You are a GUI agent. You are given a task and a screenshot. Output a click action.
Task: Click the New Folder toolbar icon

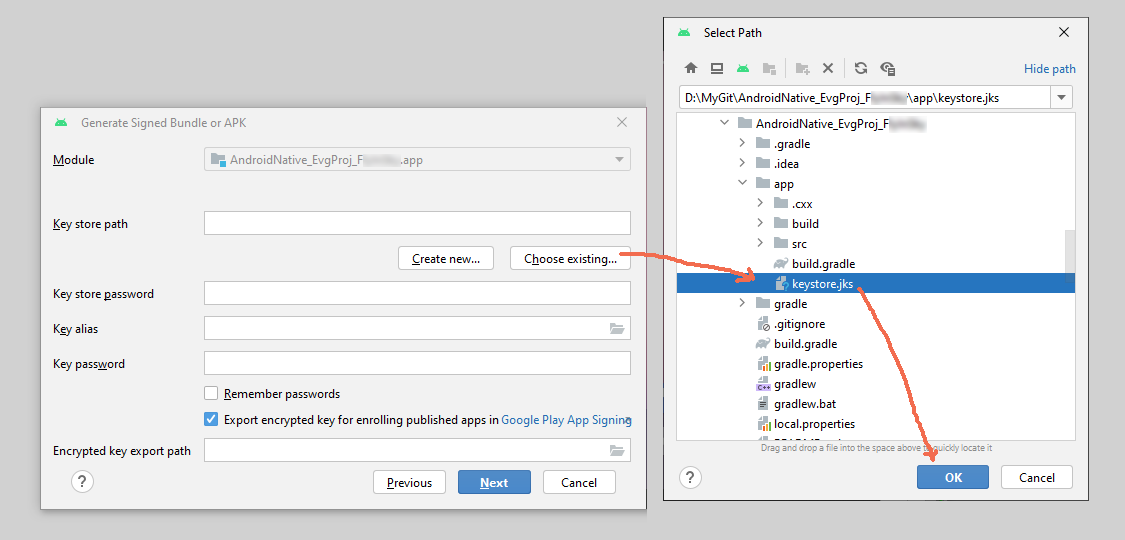click(802, 68)
